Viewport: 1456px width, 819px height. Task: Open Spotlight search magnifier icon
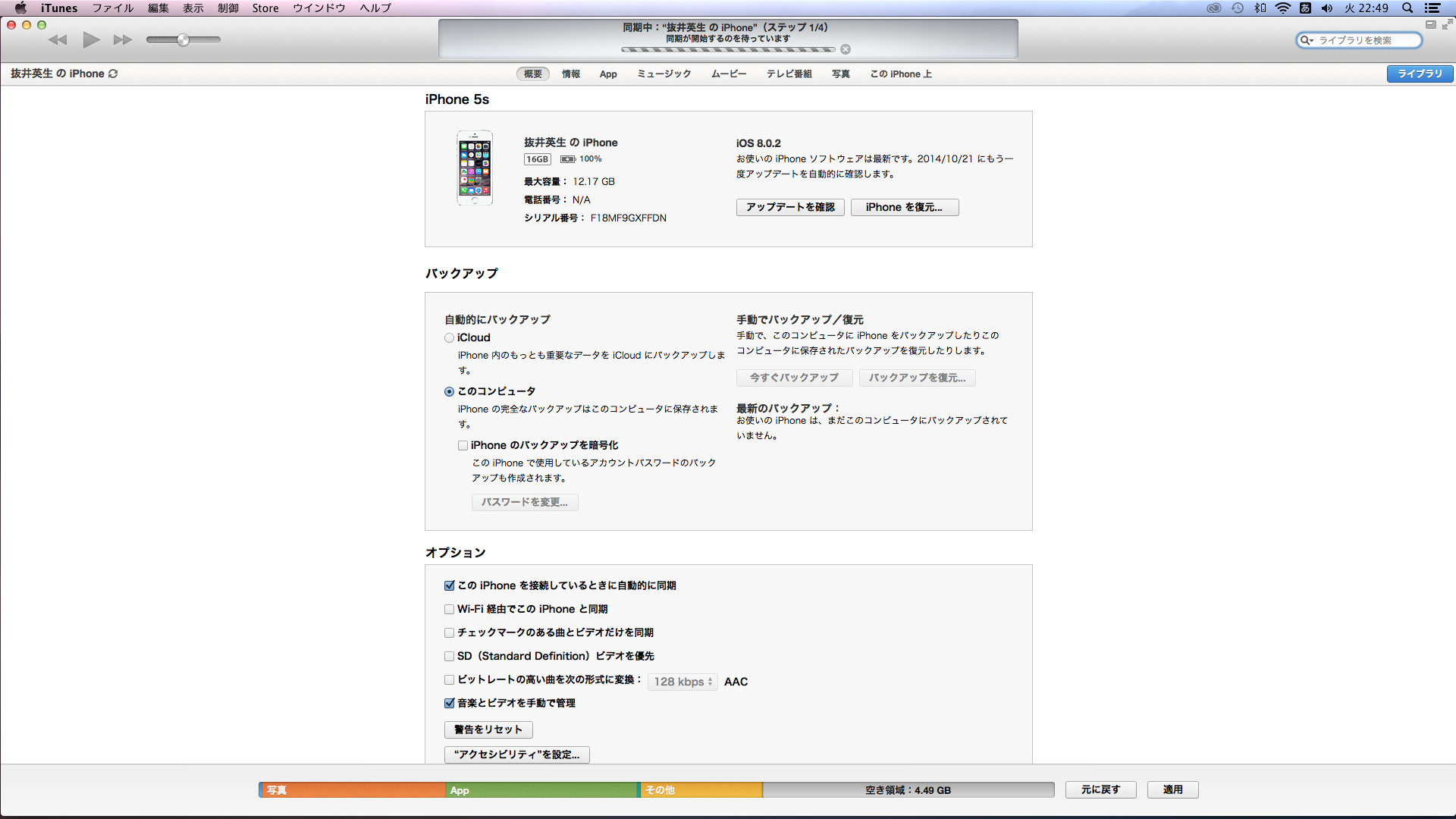(x=1407, y=8)
